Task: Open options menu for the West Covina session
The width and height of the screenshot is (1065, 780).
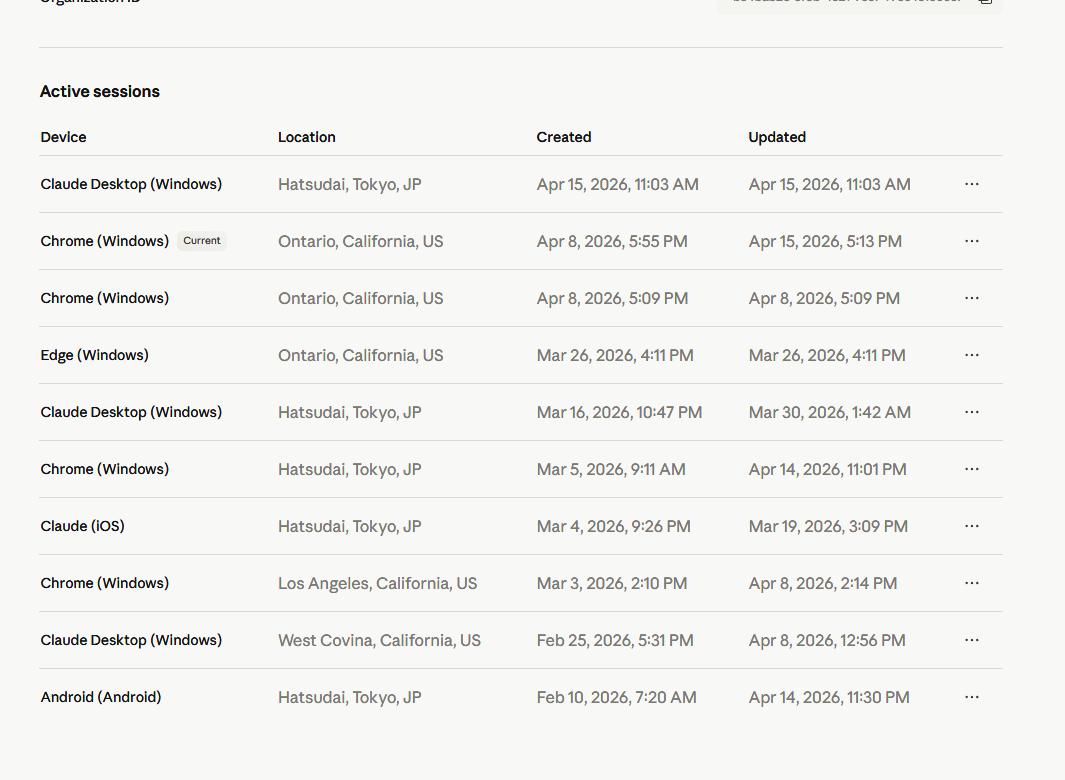Action: coord(972,641)
